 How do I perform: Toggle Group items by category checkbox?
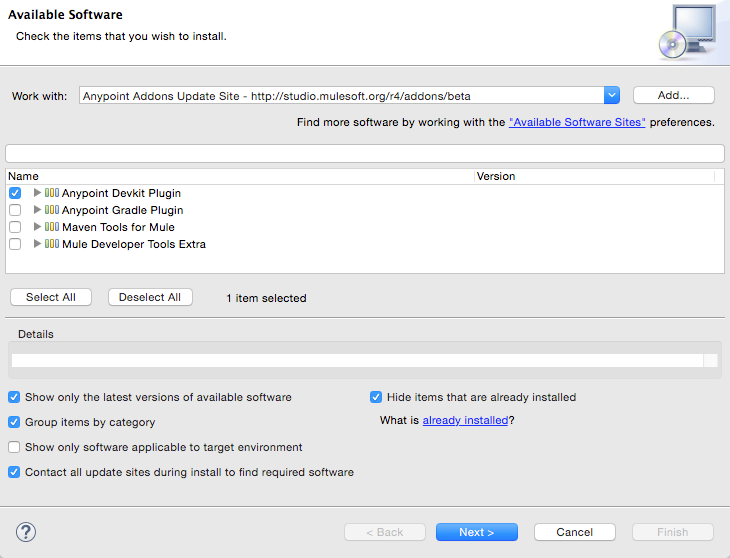(14, 422)
